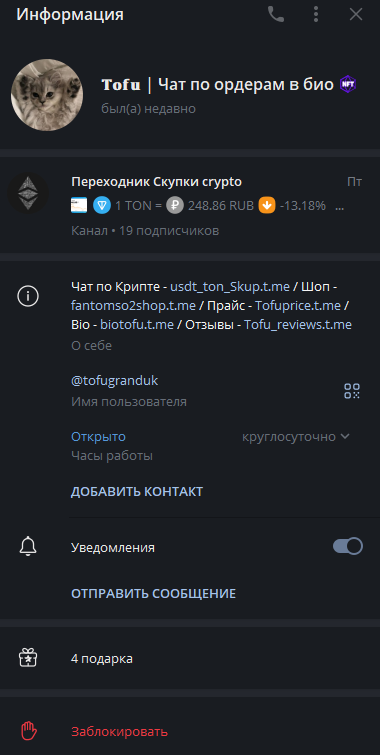
Task: Click the info circle icon beside bio
Action: pyautogui.click(x=28, y=296)
